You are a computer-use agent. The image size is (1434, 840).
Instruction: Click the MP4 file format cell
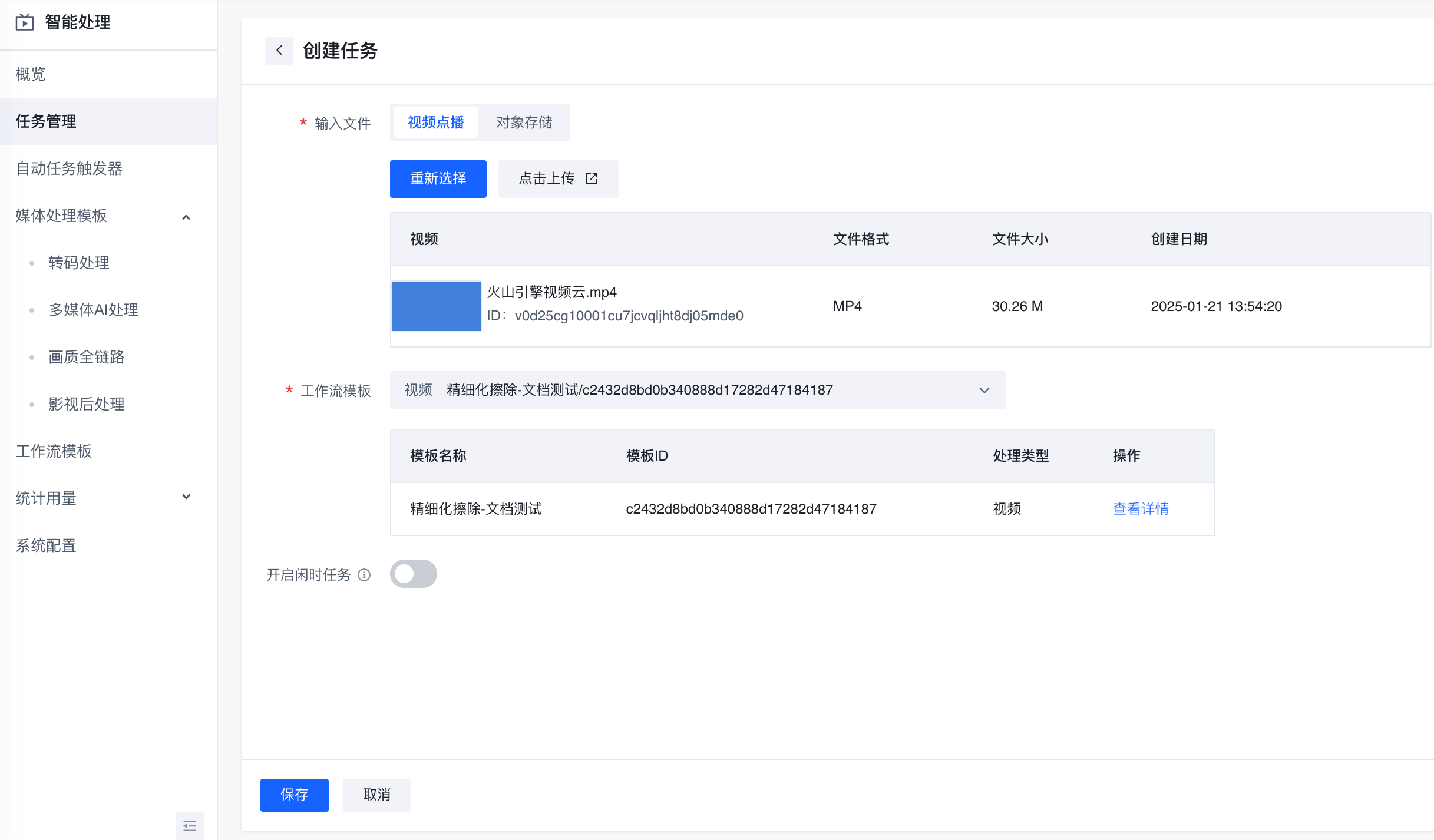847,306
